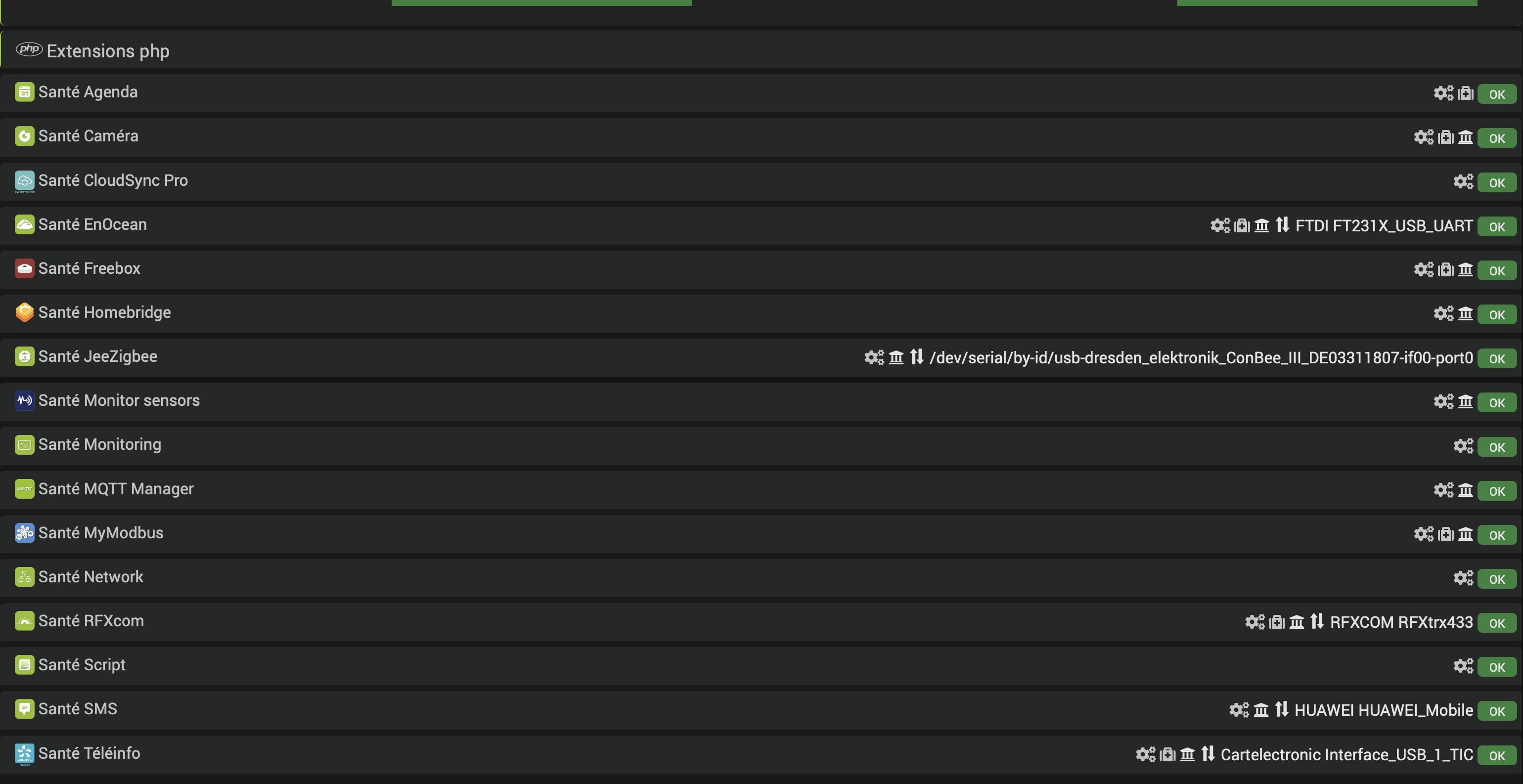Click the up-down arrows icon in Santé EnOcean row
1523x784 pixels.
[1282, 225]
